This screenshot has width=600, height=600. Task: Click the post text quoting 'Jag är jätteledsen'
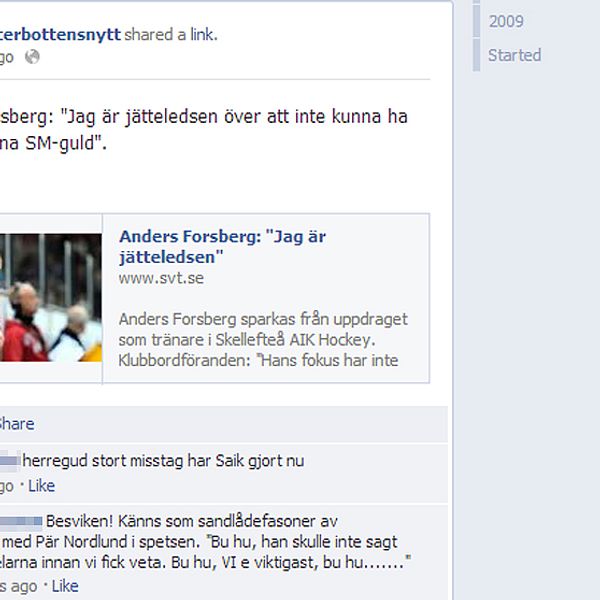[x=204, y=130]
